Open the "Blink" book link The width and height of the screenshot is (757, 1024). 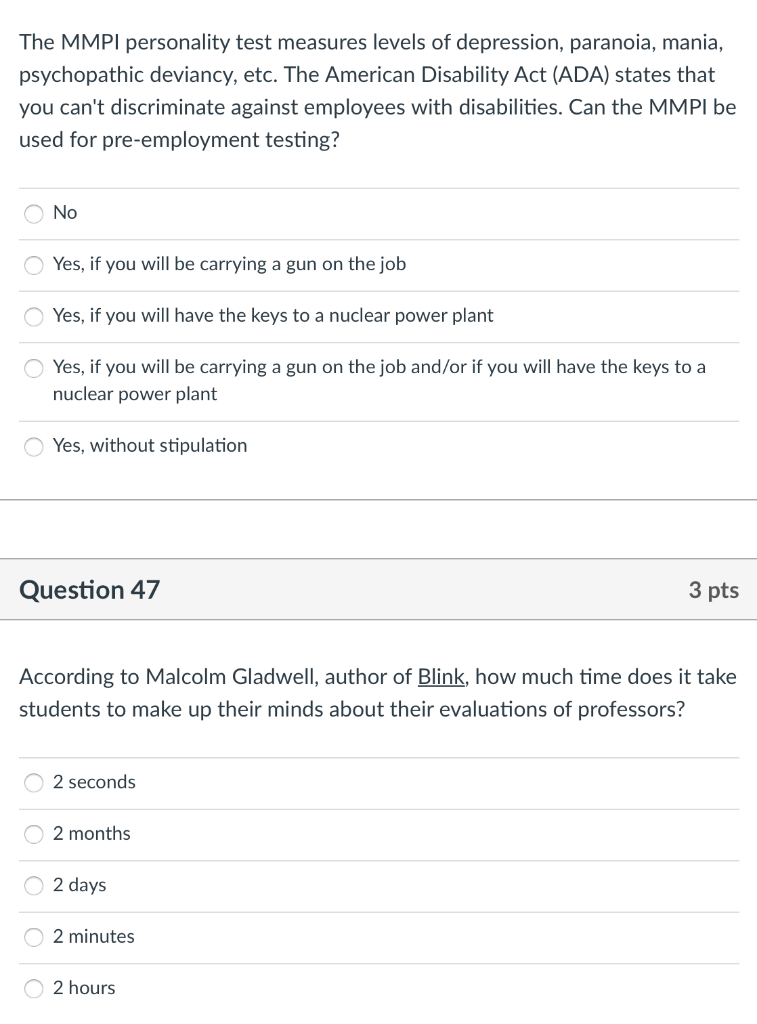(441, 677)
